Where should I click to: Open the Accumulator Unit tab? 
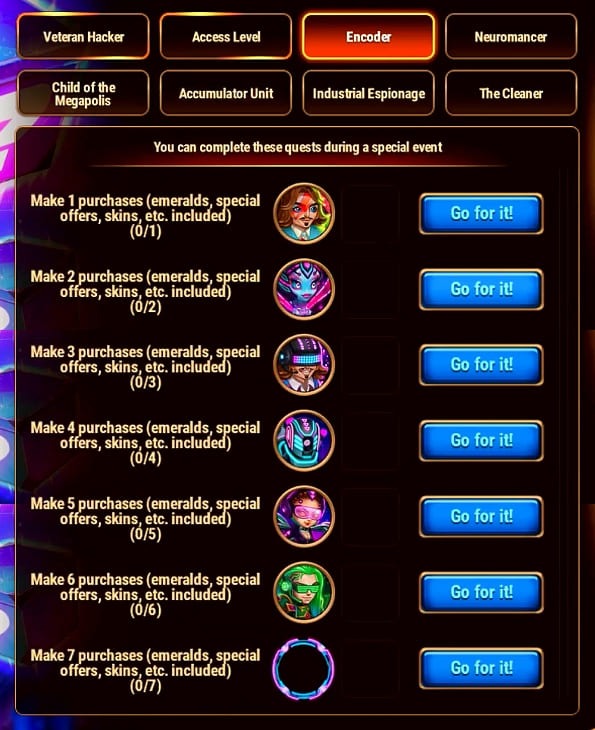click(x=226, y=94)
